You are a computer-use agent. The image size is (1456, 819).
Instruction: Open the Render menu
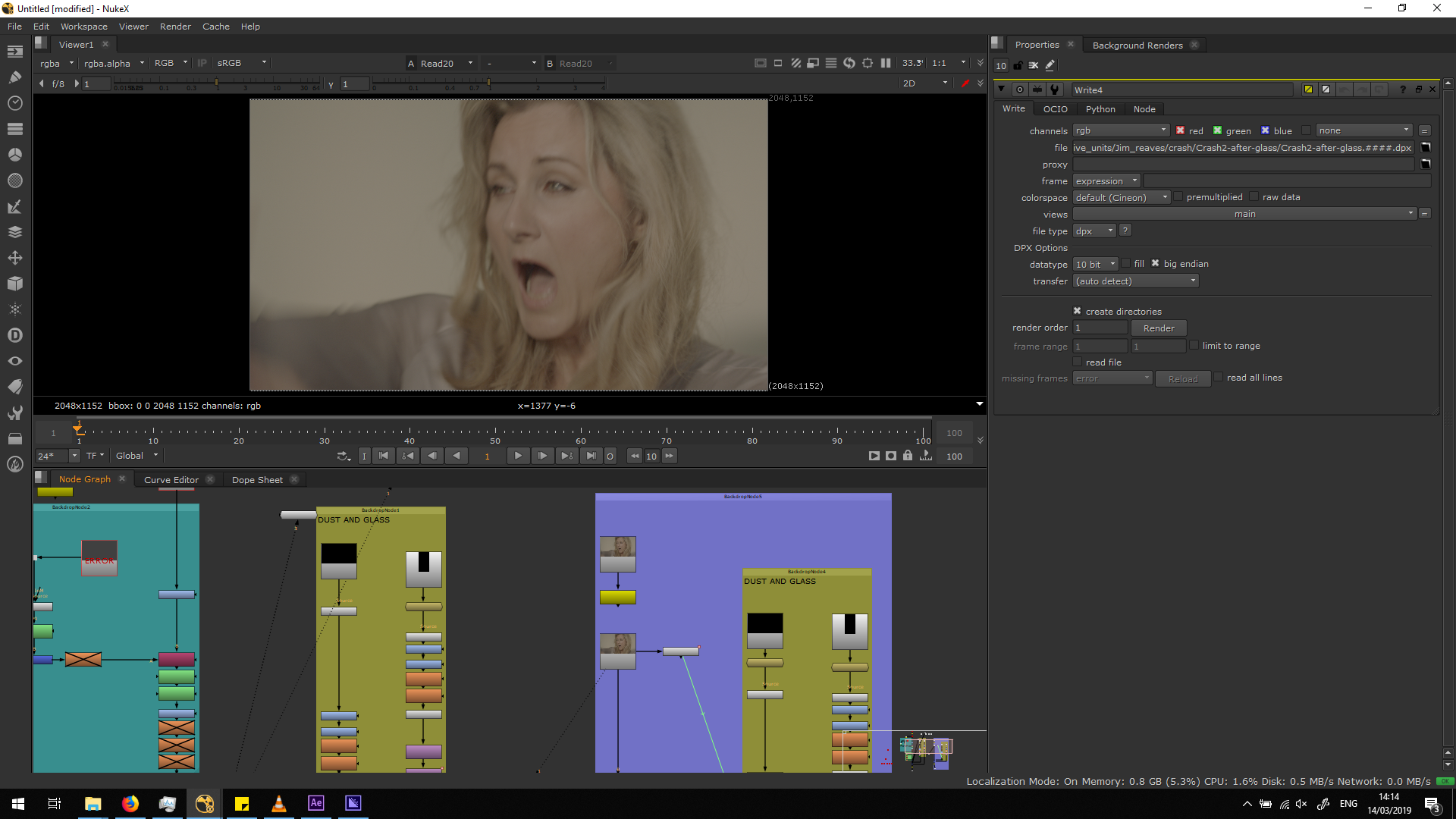coord(175,27)
